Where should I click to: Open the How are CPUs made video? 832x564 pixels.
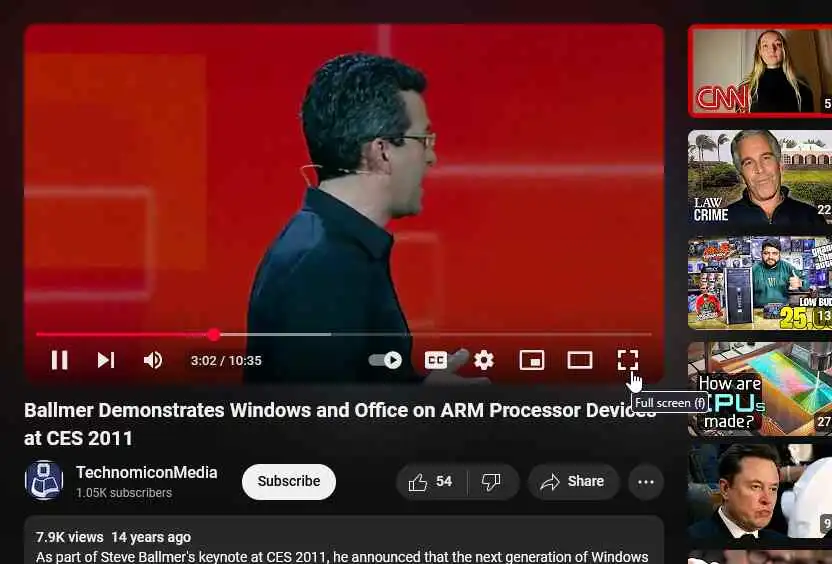760,389
